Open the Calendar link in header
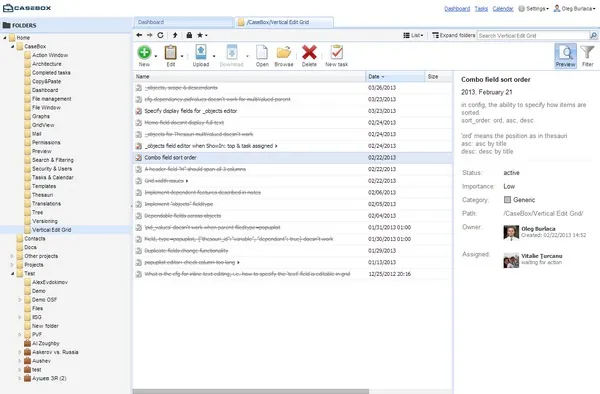This screenshot has height=394, width=600. [x=503, y=8]
